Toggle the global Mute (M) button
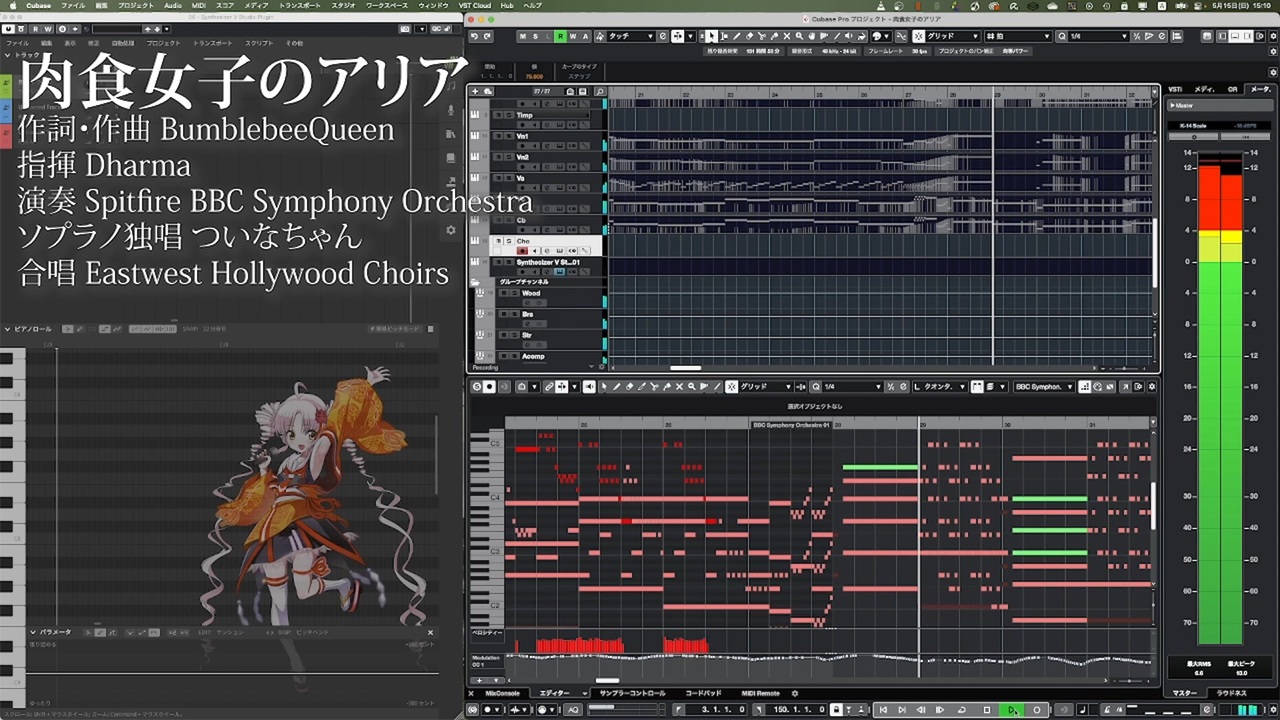 tap(523, 36)
